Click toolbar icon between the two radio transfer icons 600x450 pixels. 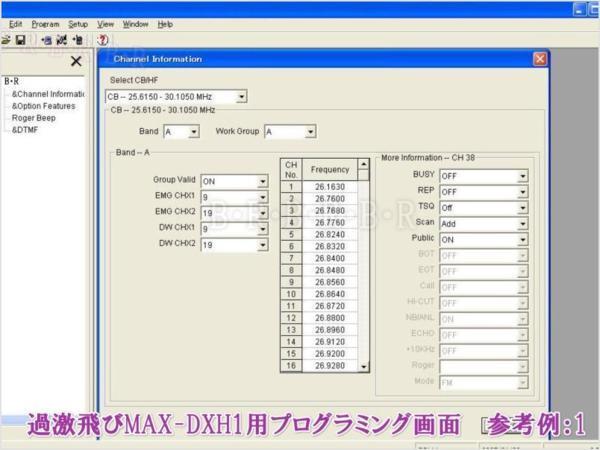pyautogui.click(x=62, y=40)
